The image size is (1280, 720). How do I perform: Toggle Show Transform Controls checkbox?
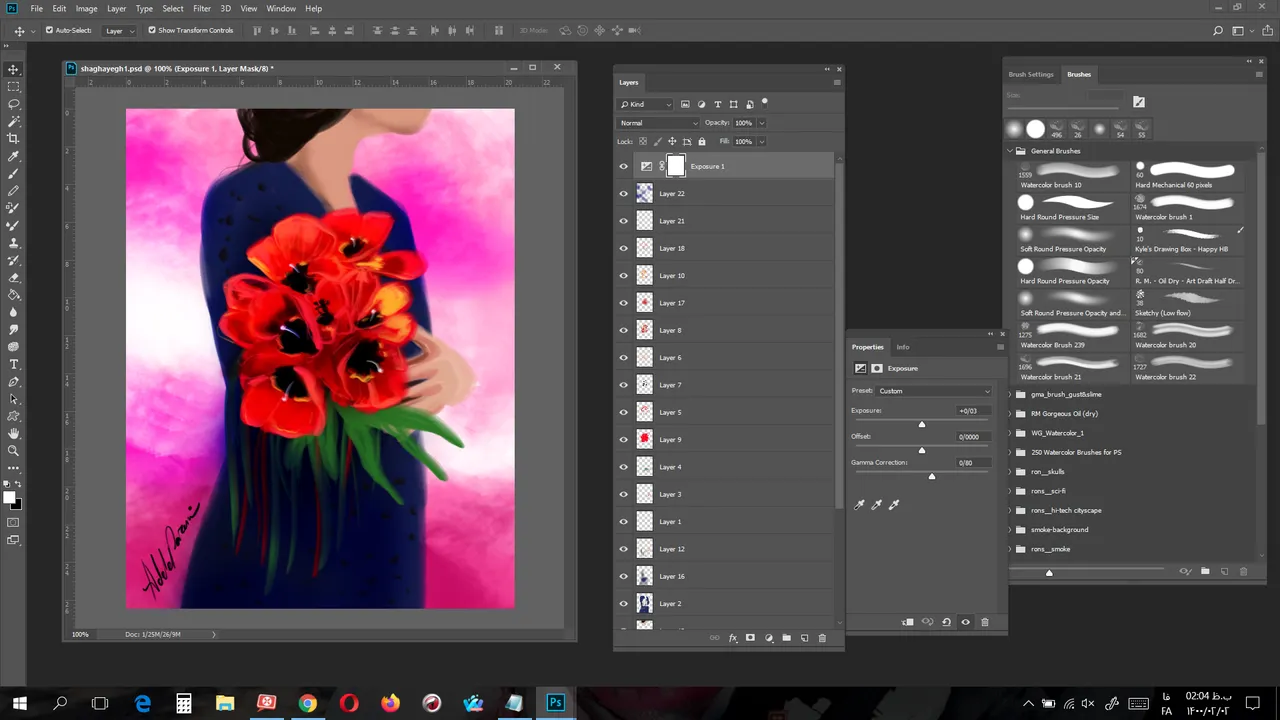(x=152, y=30)
